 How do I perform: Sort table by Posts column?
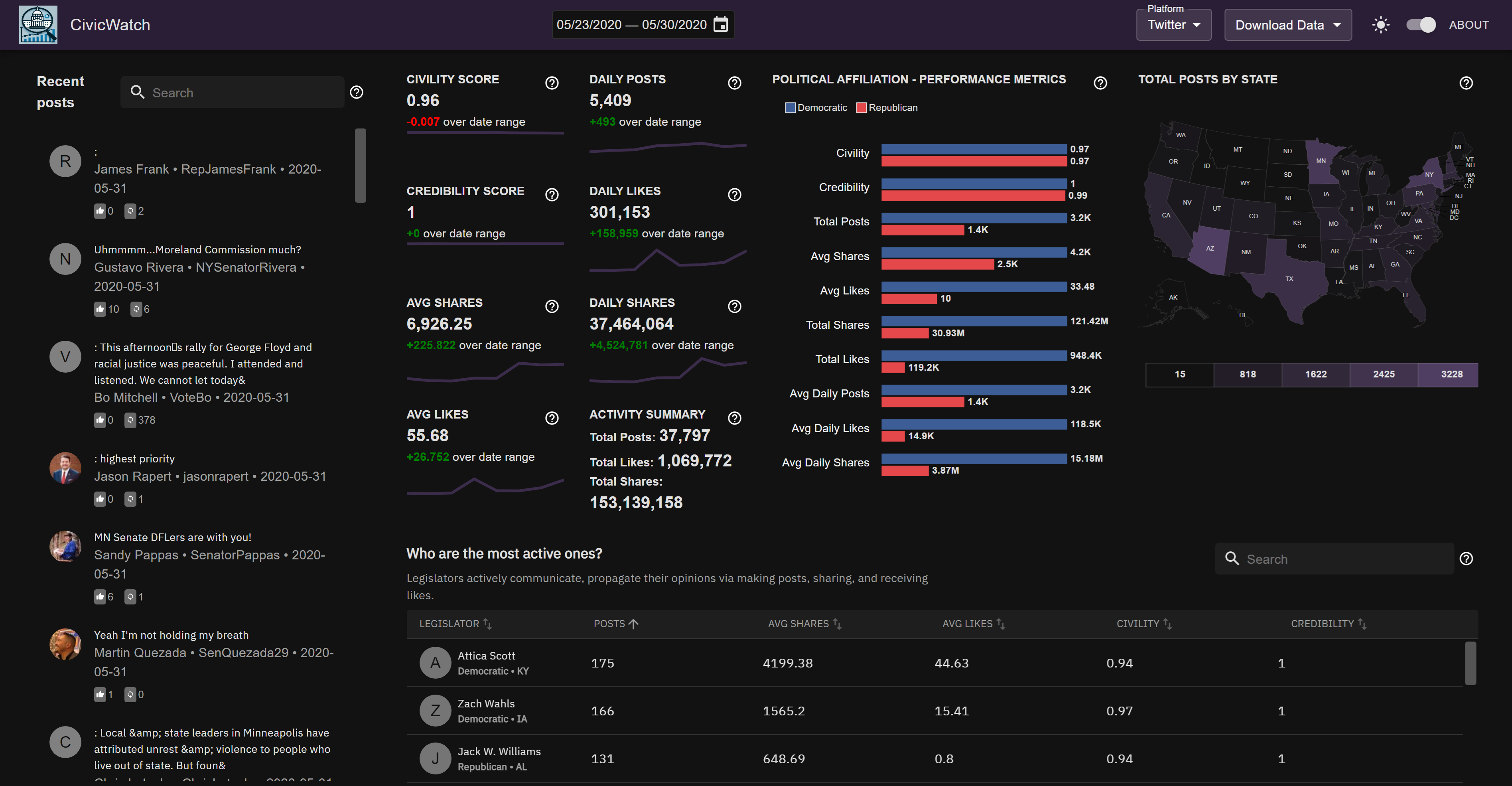pos(616,623)
